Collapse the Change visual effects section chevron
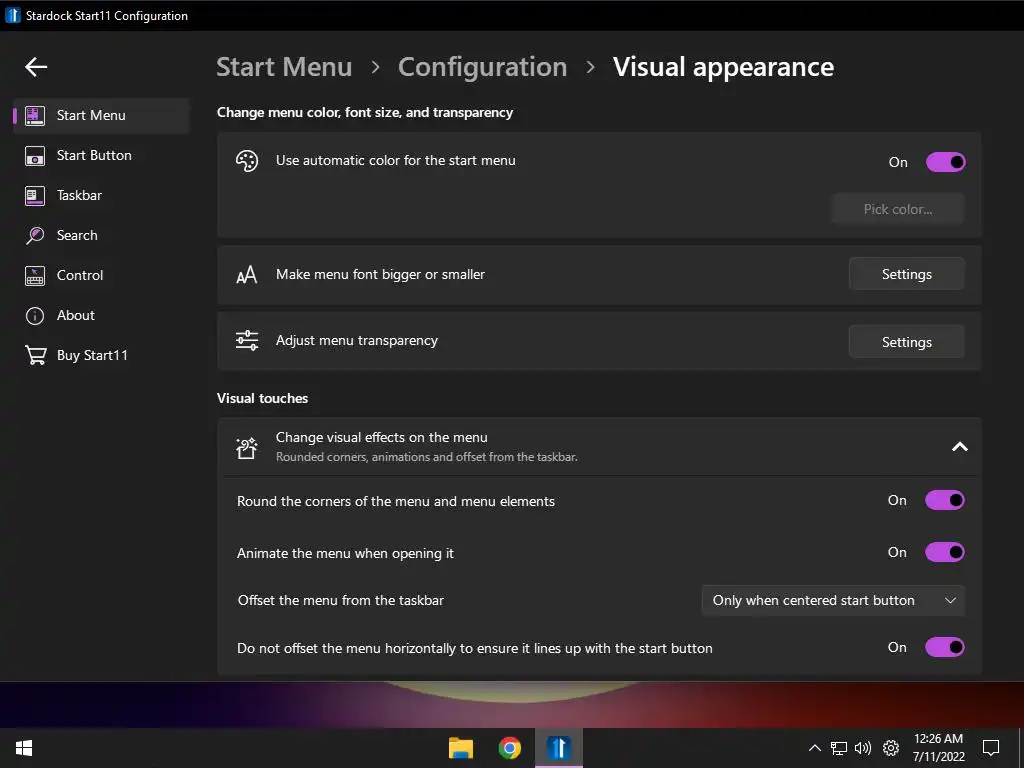The width and height of the screenshot is (1024, 768). [x=959, y=447]
